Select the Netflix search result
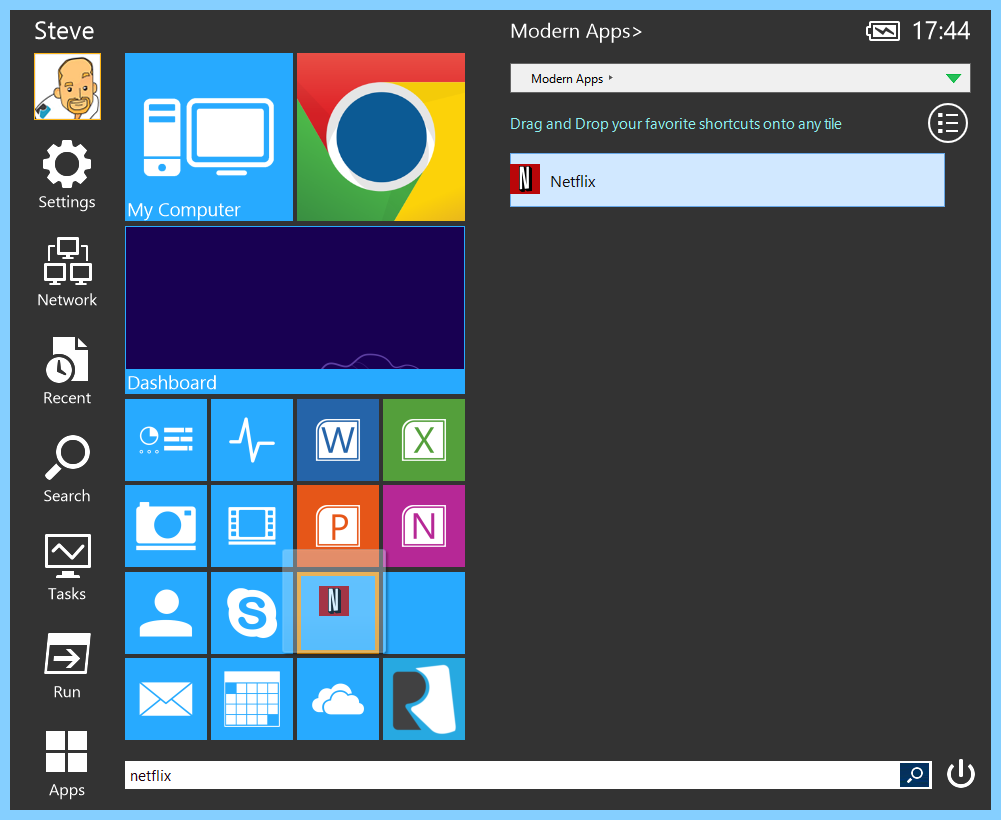1001x820 pixels. click(x=727, y=180)
